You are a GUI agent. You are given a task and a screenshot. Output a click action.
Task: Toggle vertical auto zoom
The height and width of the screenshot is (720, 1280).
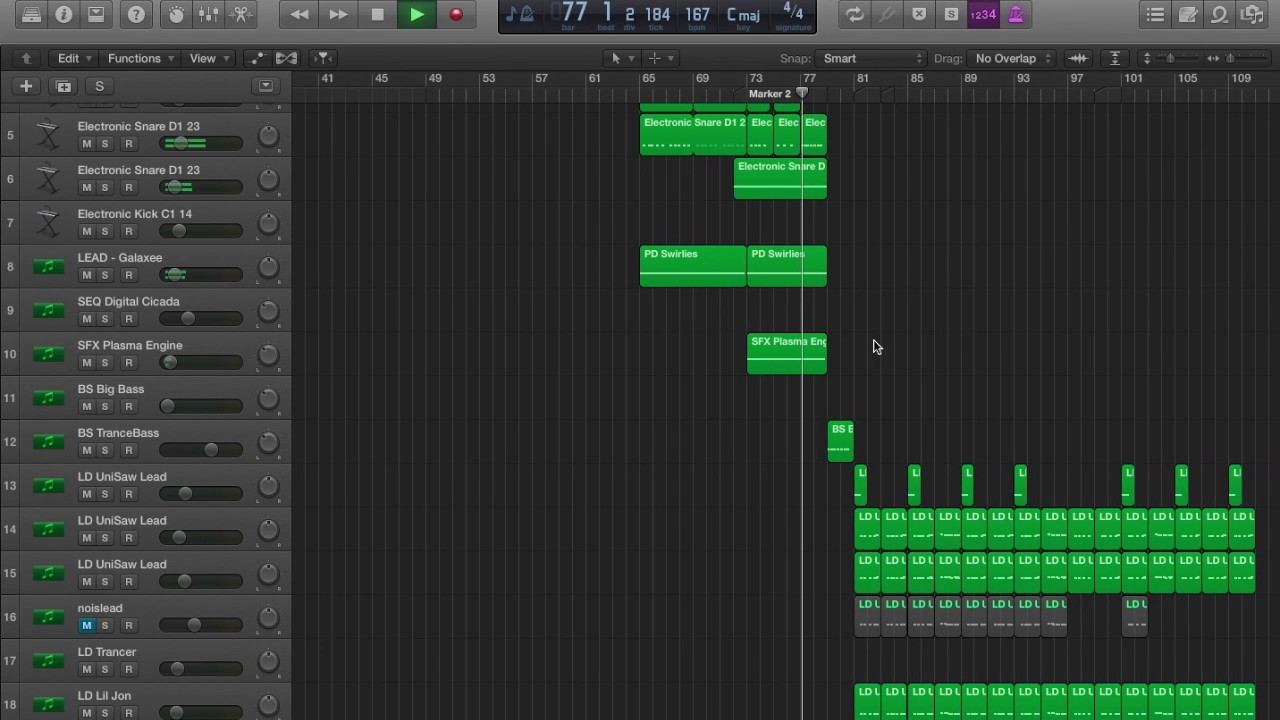click(x=1114, y=58)
